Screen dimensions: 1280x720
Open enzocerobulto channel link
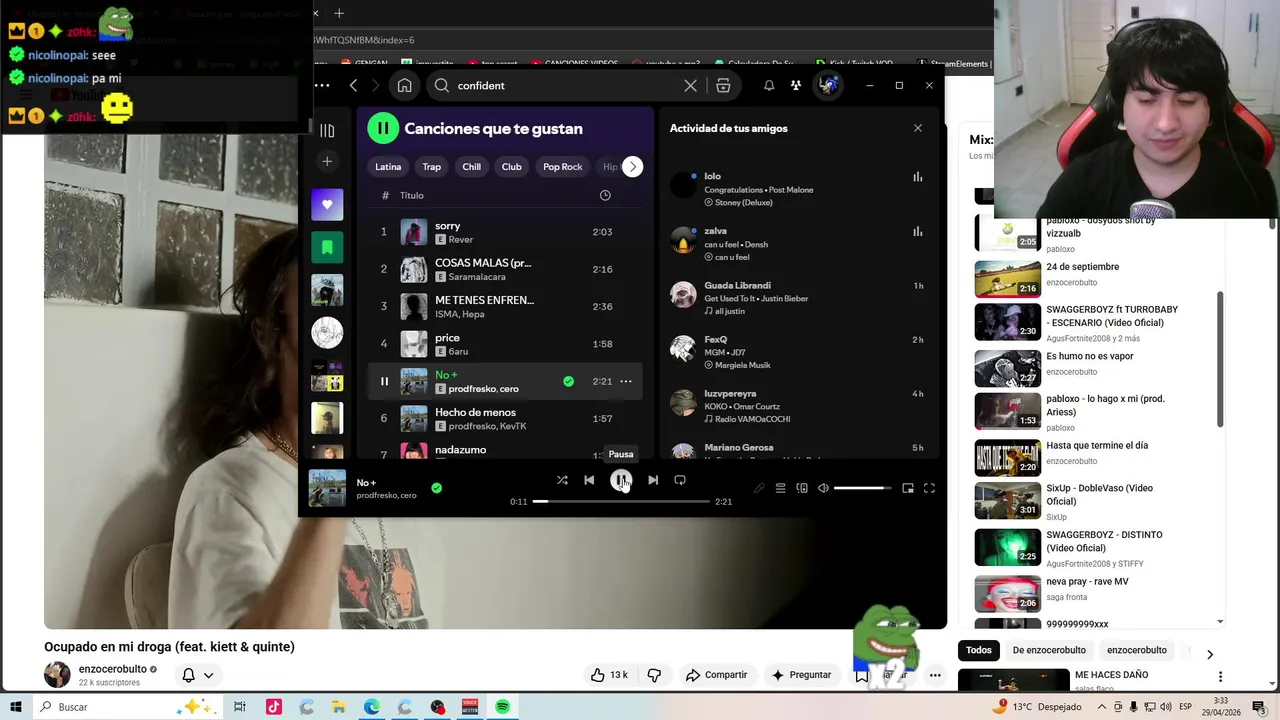pos(113,669)
